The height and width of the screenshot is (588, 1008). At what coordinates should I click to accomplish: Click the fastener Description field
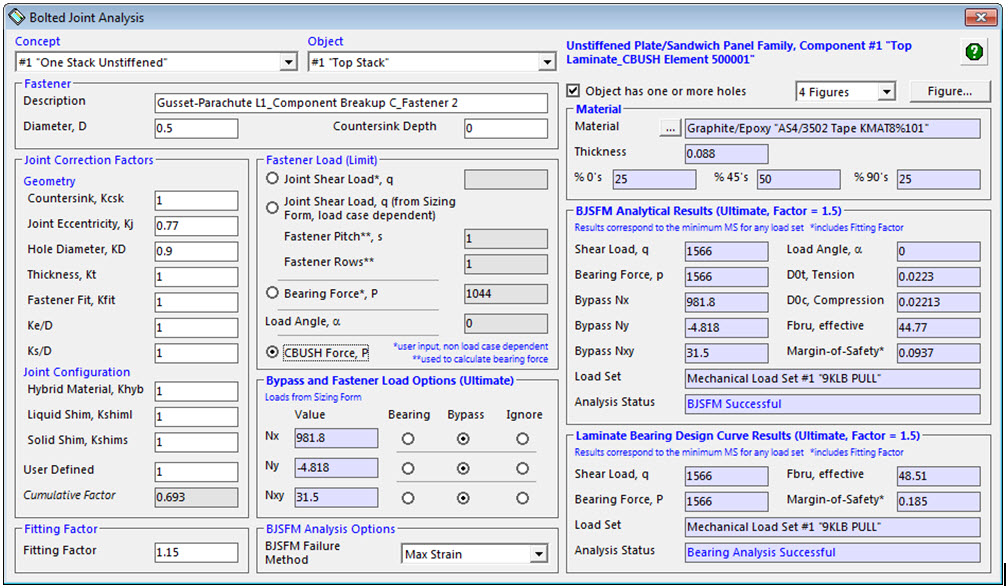click(351, 103)
